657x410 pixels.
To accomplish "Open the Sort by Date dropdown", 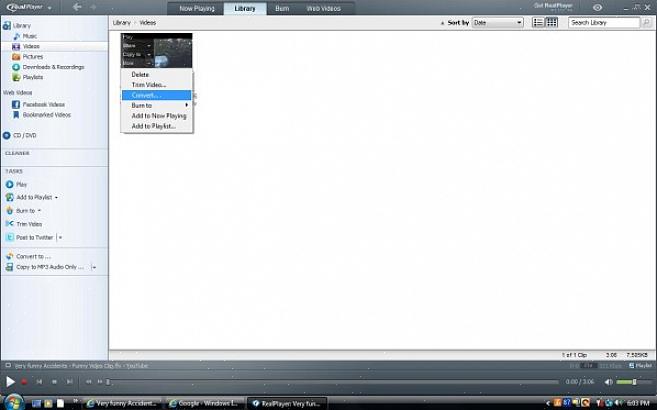I will [x=497, y=23].
